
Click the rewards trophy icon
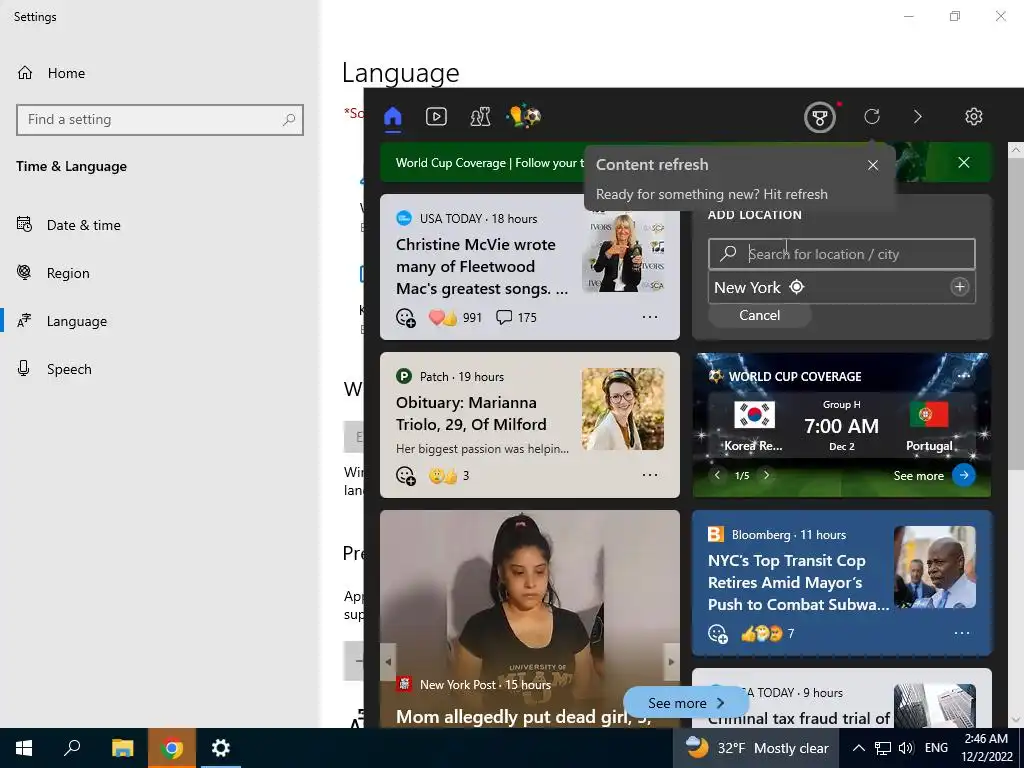point(820,118)
